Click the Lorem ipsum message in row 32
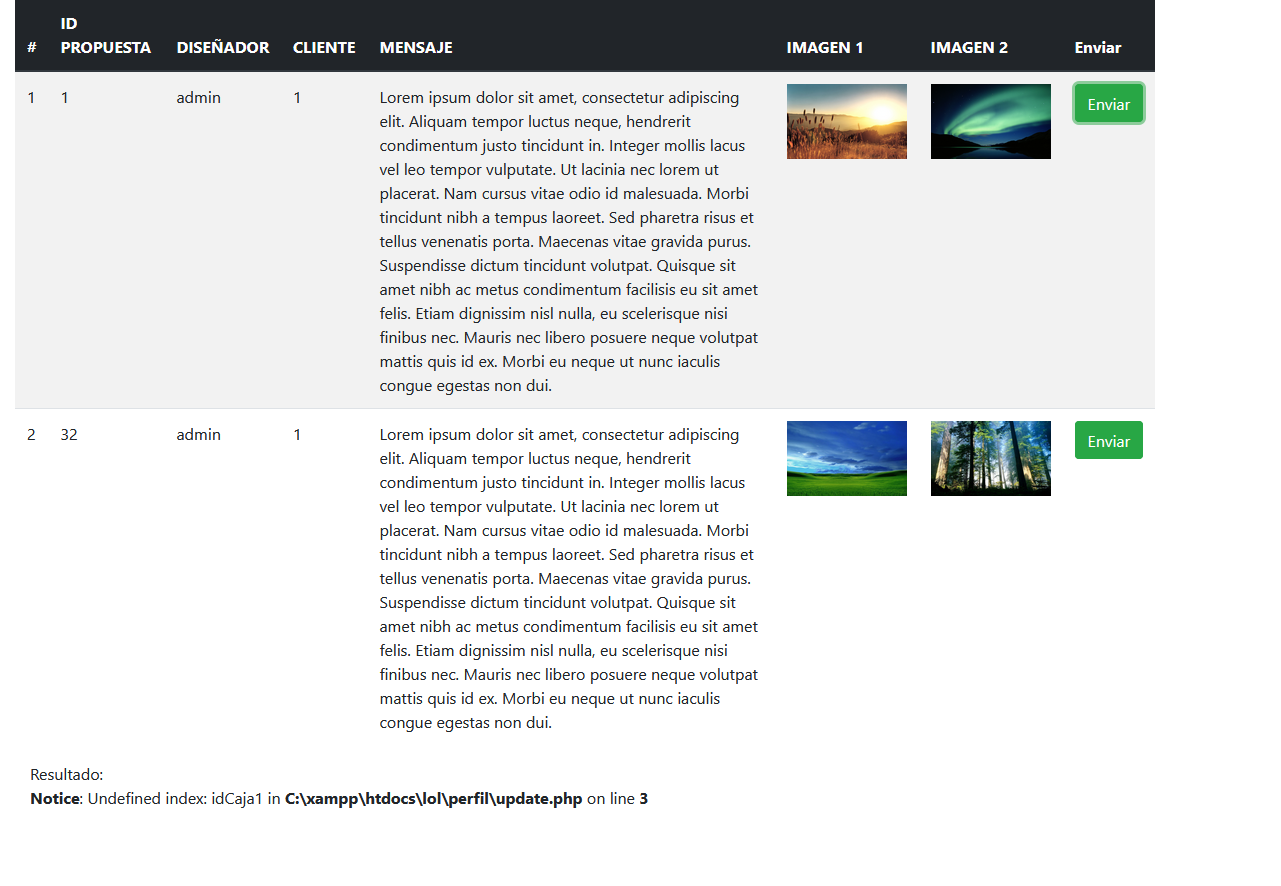Viewport: 1281px width, 886px height. (x=569, y=579)
